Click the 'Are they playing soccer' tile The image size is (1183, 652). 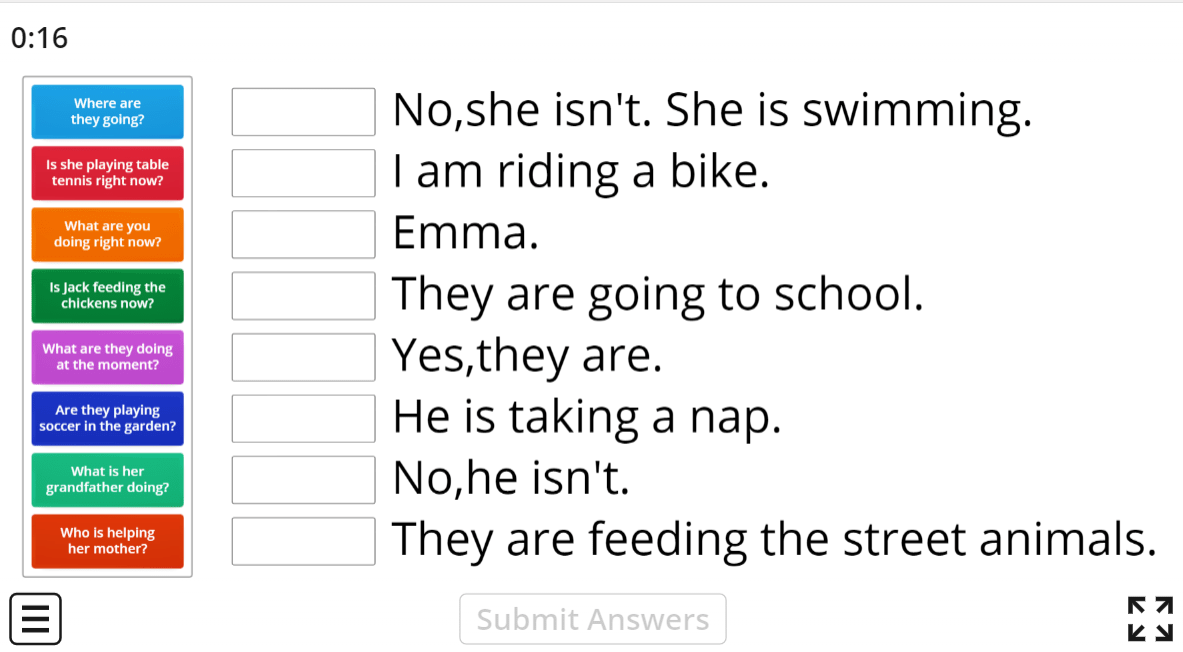coord(107,418)
